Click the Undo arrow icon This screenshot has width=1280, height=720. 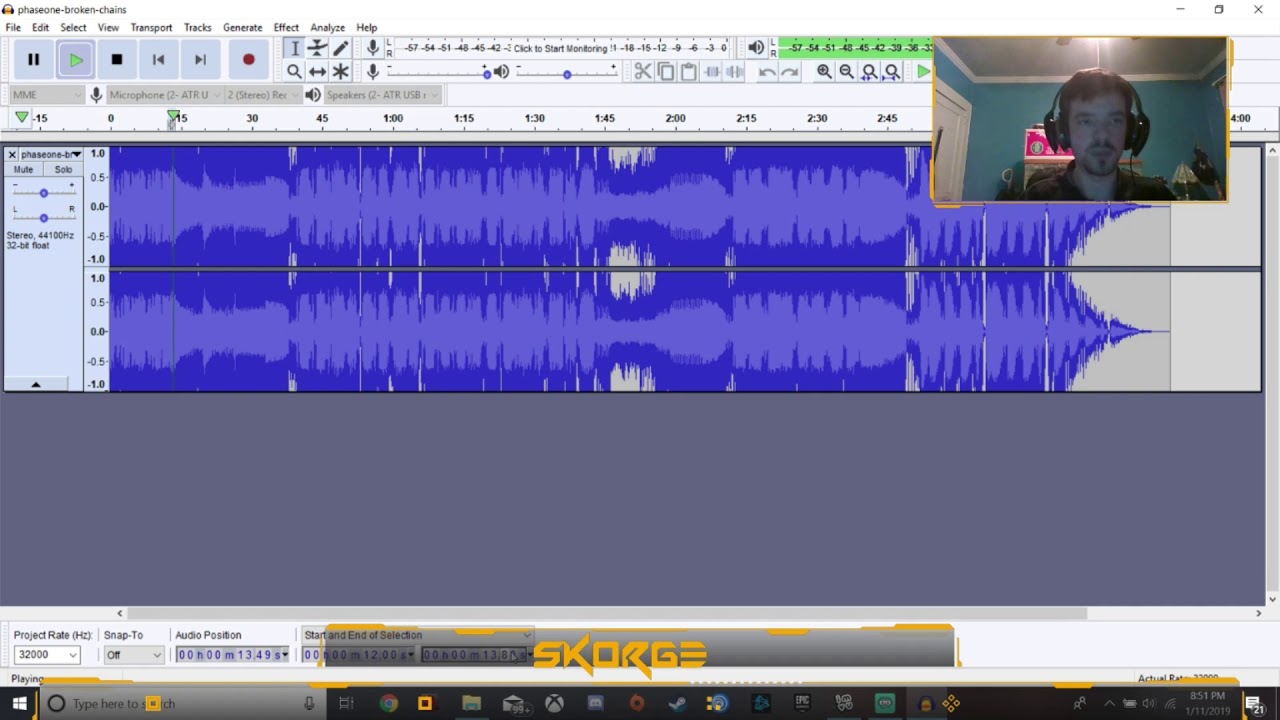click(x=767, y=71)
